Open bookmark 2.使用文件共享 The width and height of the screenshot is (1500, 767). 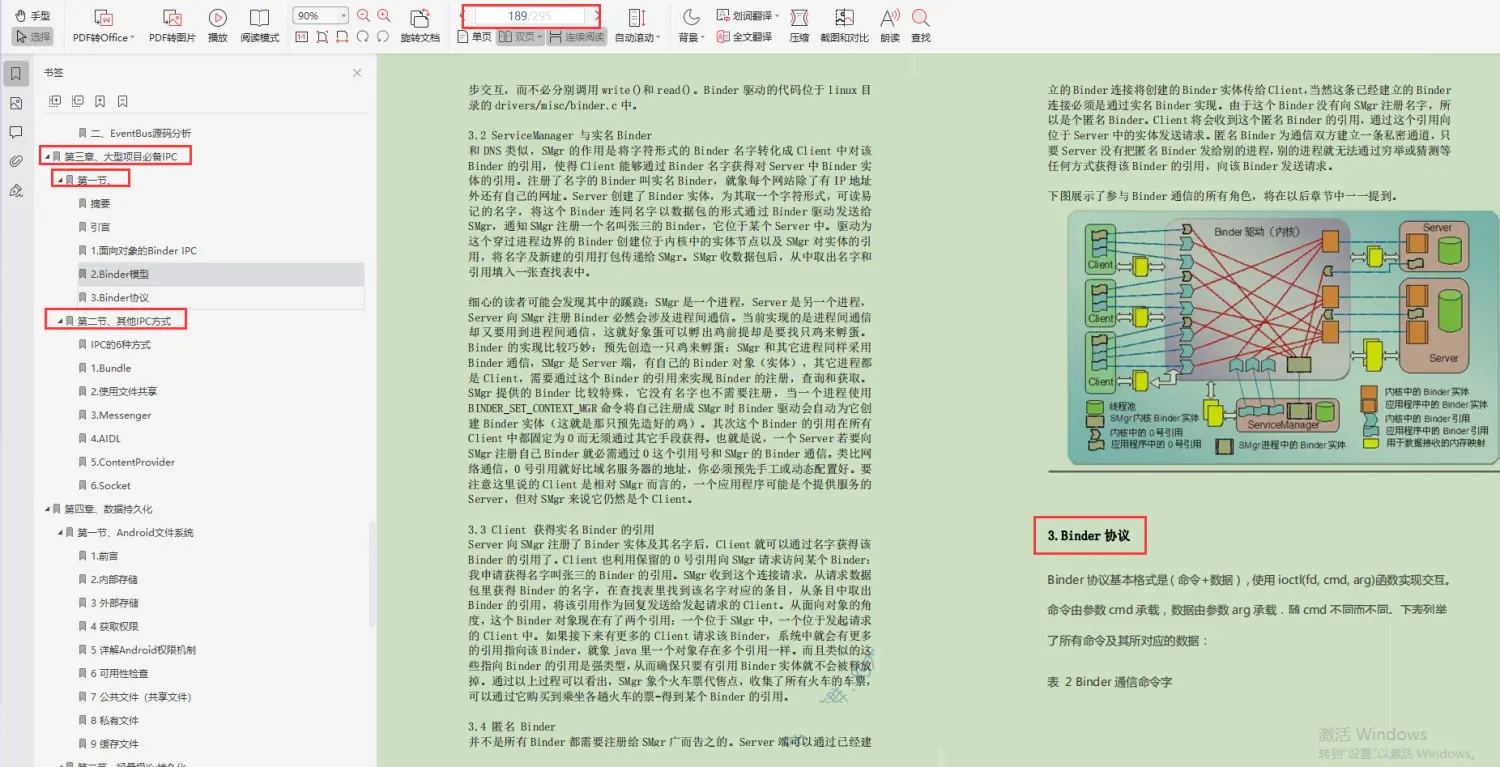click(x=117, y=392)
